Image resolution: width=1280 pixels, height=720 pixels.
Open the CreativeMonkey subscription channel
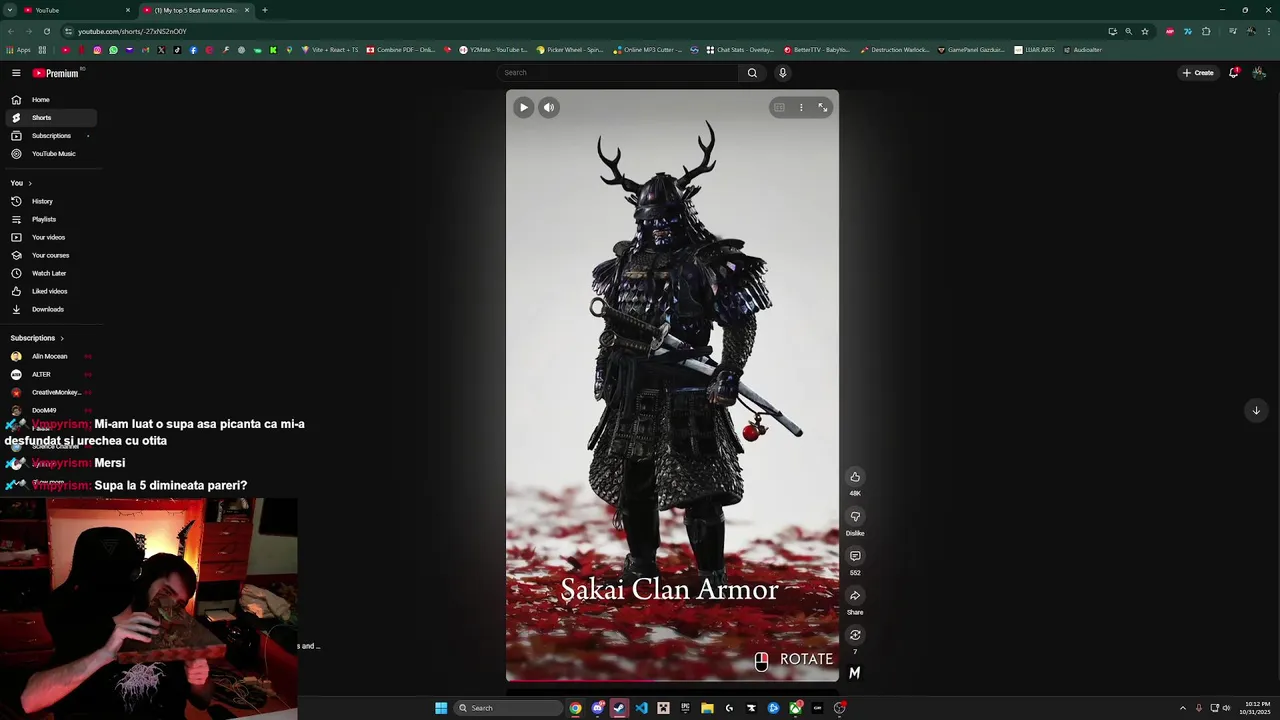tap(50, 392)
